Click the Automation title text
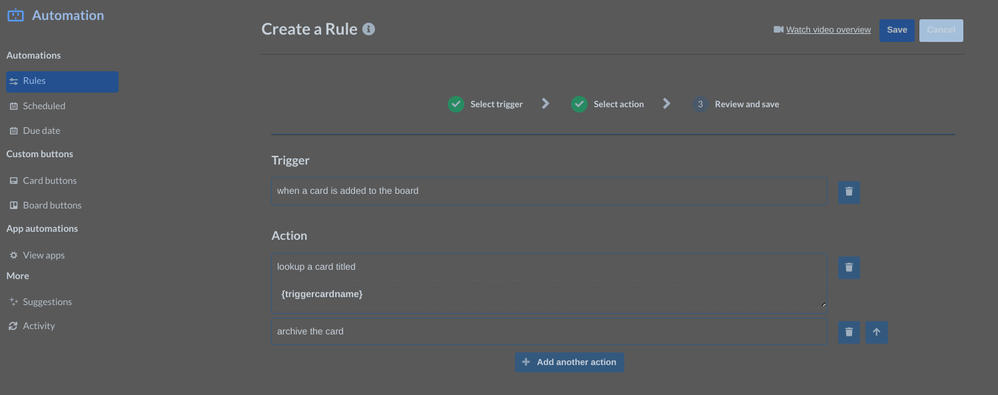 pos(68,15)
